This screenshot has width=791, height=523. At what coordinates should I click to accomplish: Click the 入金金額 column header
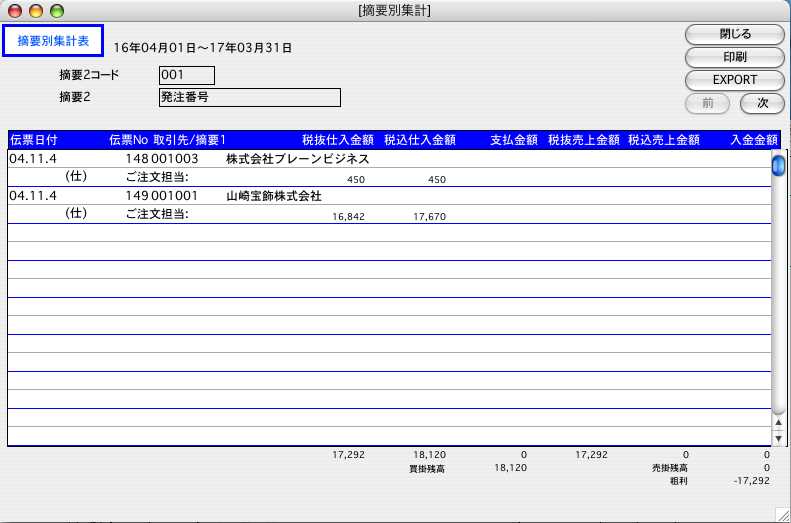click(x=754, y=140)
